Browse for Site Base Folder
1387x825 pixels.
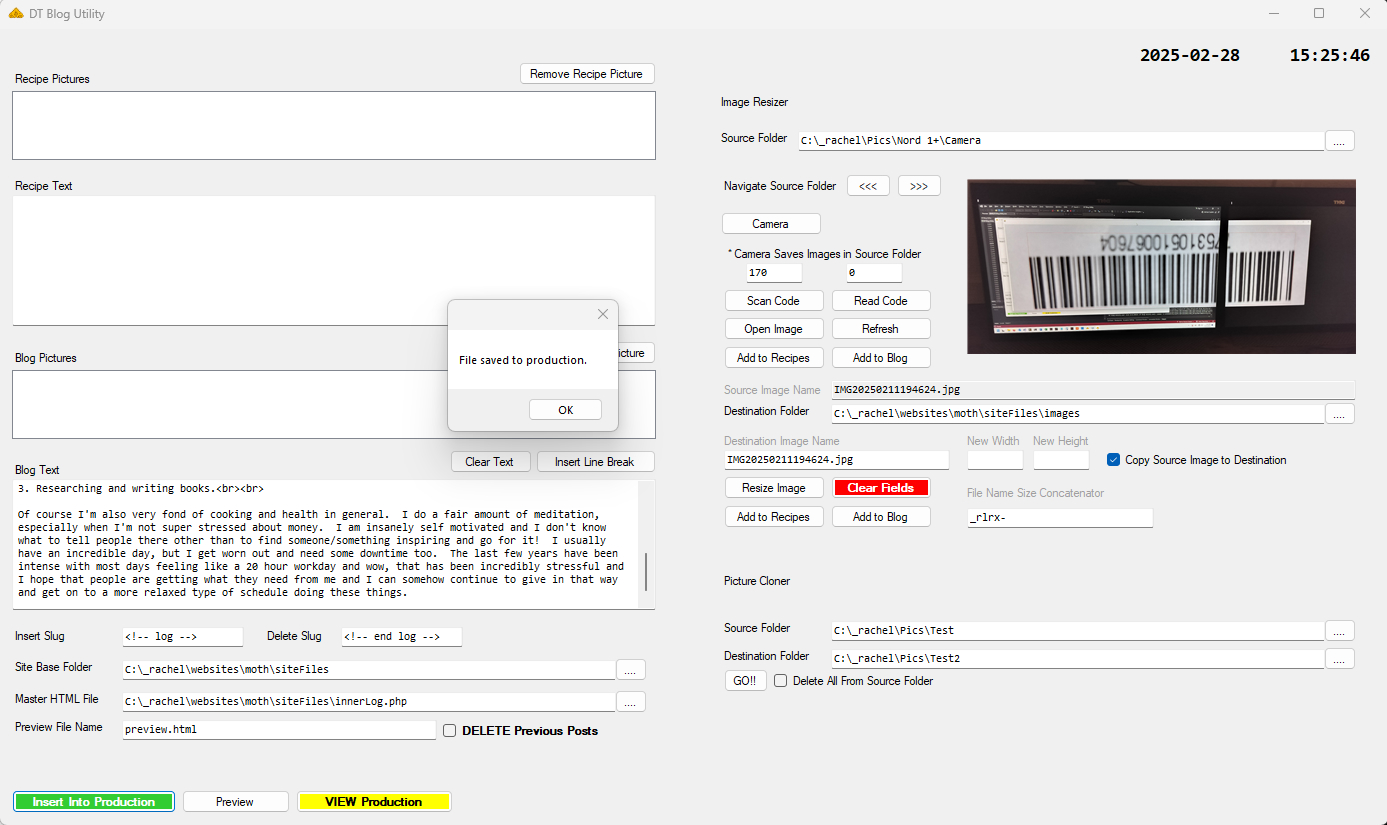tap(631, 670)
